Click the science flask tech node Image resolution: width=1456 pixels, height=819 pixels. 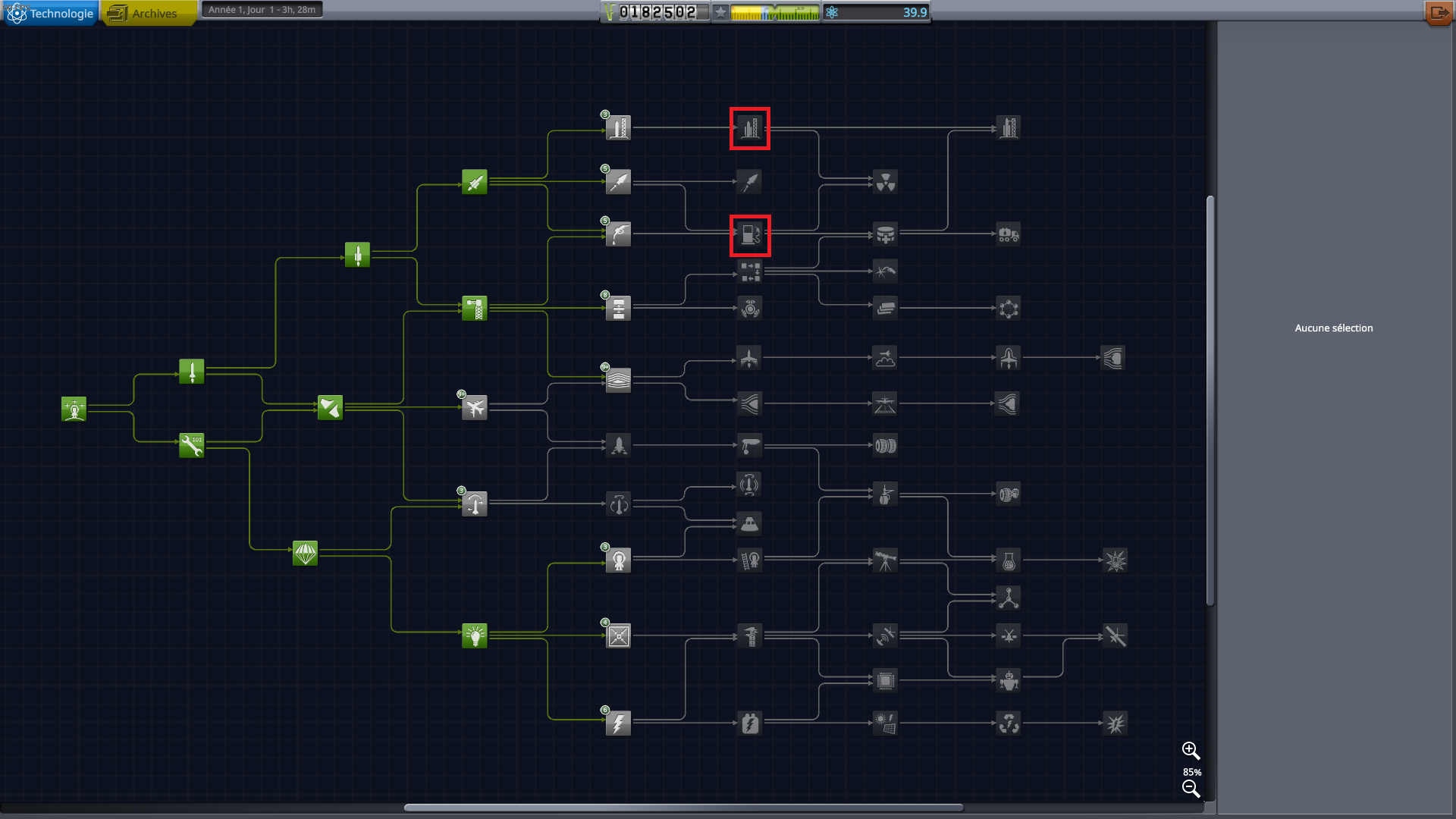(x=1008, y=560)
